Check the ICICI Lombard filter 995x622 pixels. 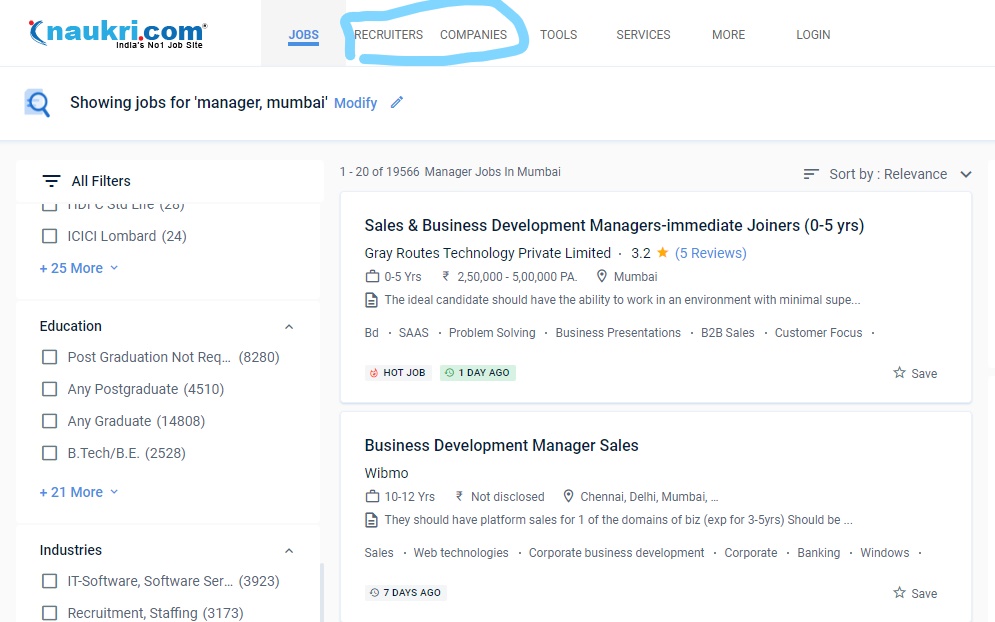[49, 236]
